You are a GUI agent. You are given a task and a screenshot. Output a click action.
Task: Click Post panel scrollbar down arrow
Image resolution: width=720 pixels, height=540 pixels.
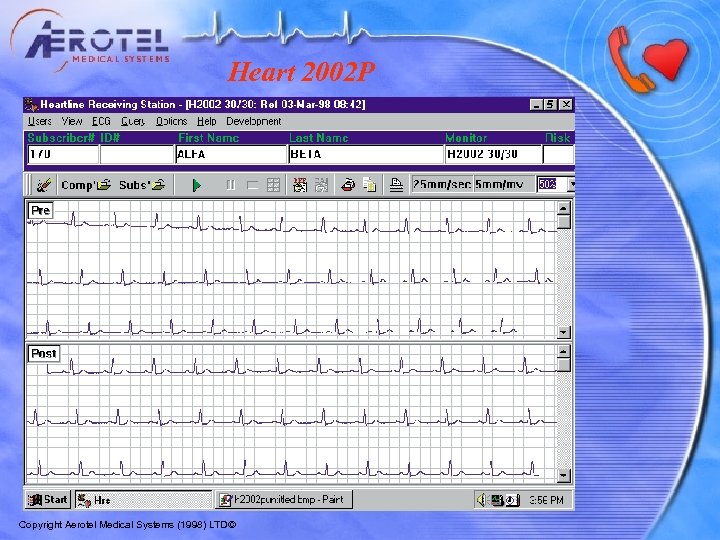[564, 475]
